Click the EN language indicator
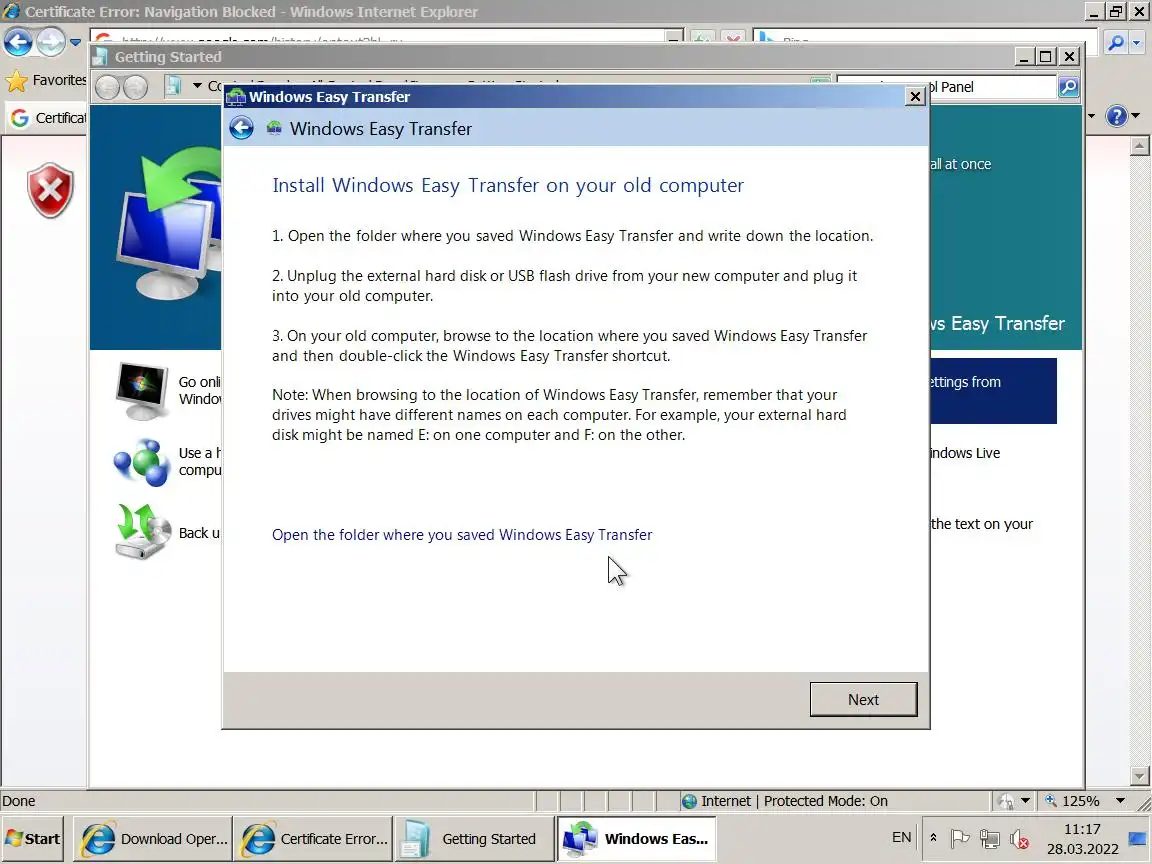Image resolution: width=1152 pixels, height=864 pixels. tap(901, 838)
